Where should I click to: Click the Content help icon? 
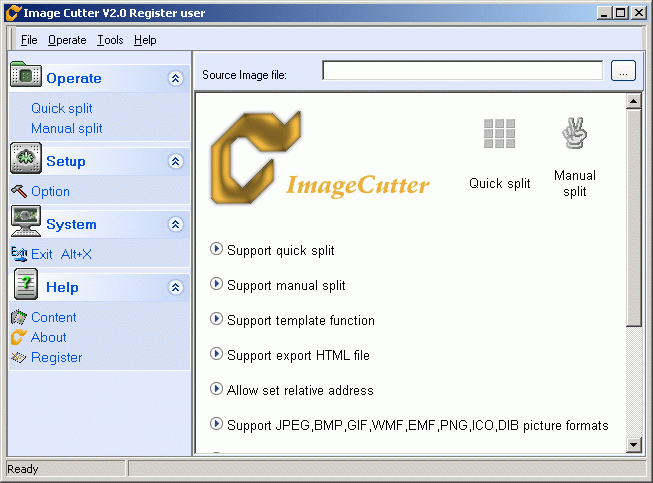pos(19,317)
